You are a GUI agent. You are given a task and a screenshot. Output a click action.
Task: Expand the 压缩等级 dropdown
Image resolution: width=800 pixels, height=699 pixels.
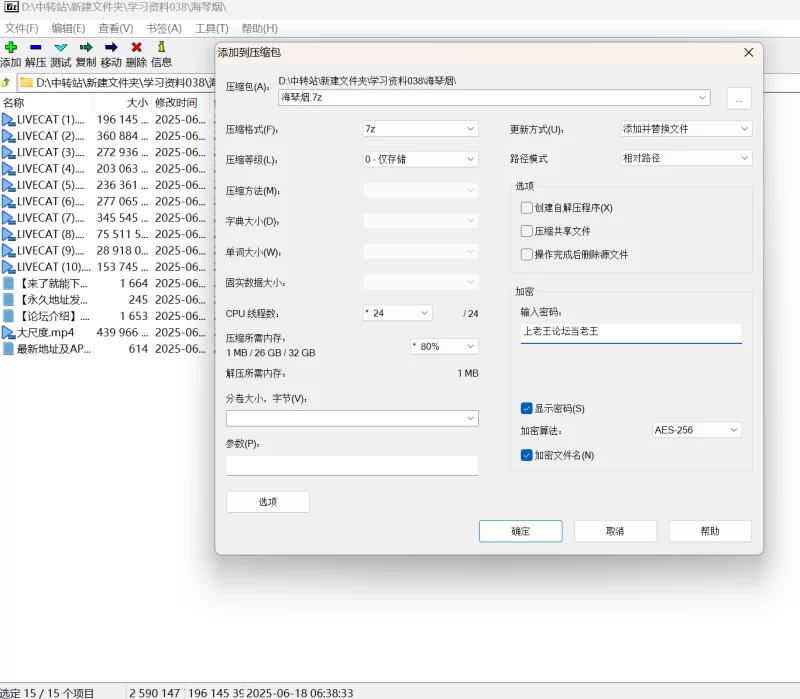click(420, 159)
